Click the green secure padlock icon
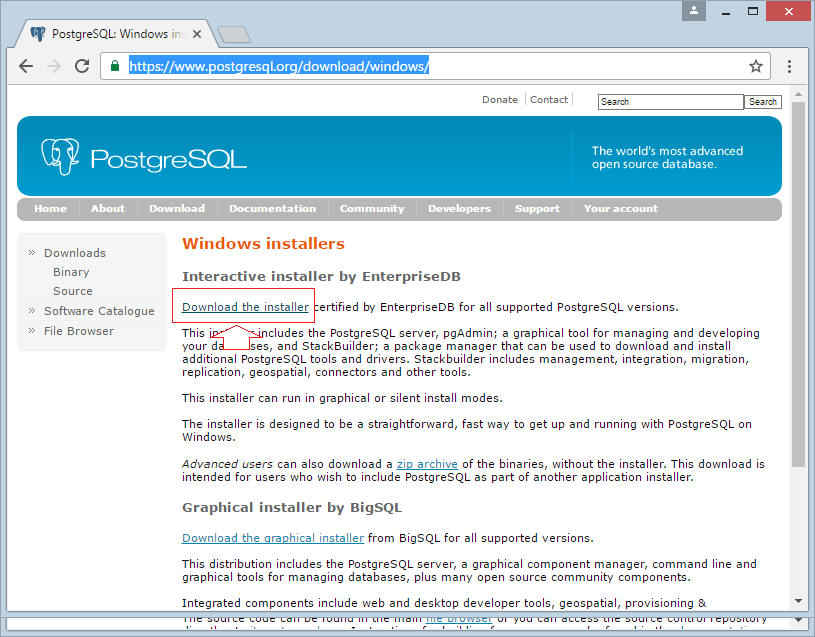Viewport: 815px width, 637px height. (115, 66)
